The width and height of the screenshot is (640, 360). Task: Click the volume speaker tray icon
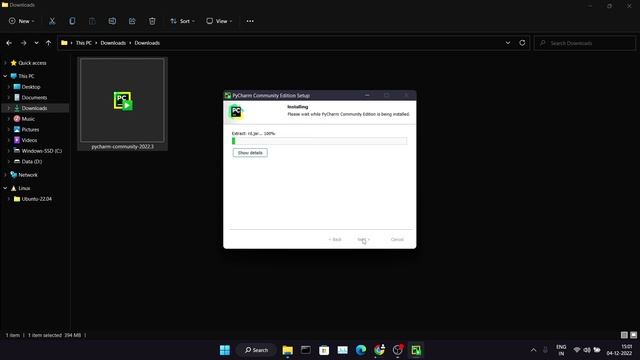[x=587, y=350]
